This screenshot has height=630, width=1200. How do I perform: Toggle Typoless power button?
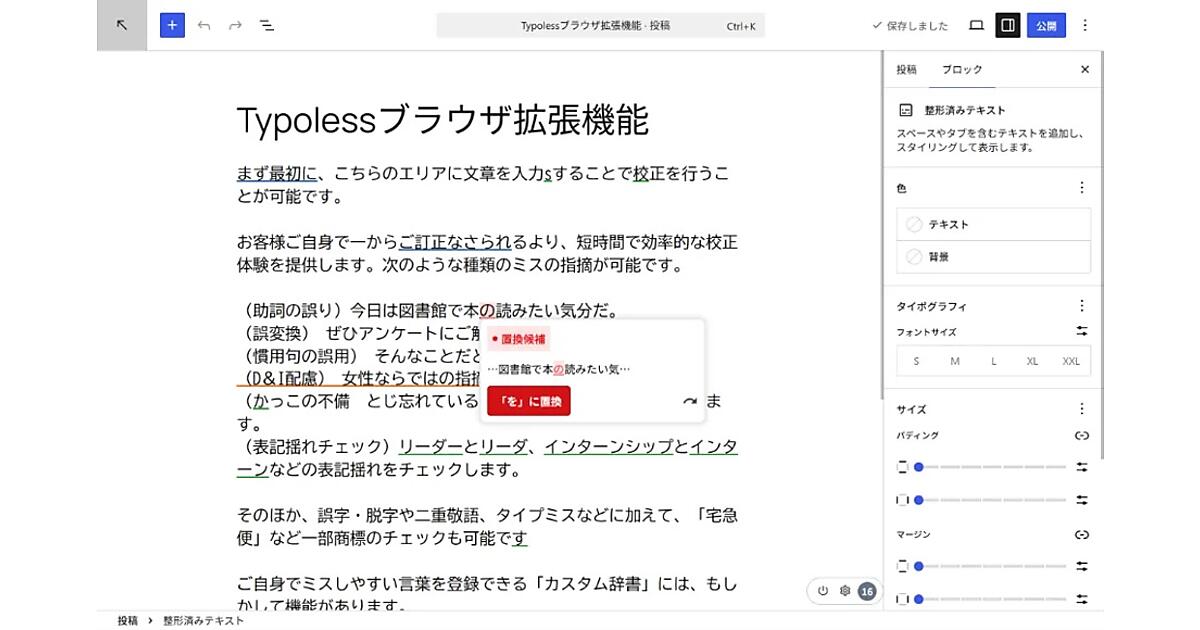coord(823,591)
